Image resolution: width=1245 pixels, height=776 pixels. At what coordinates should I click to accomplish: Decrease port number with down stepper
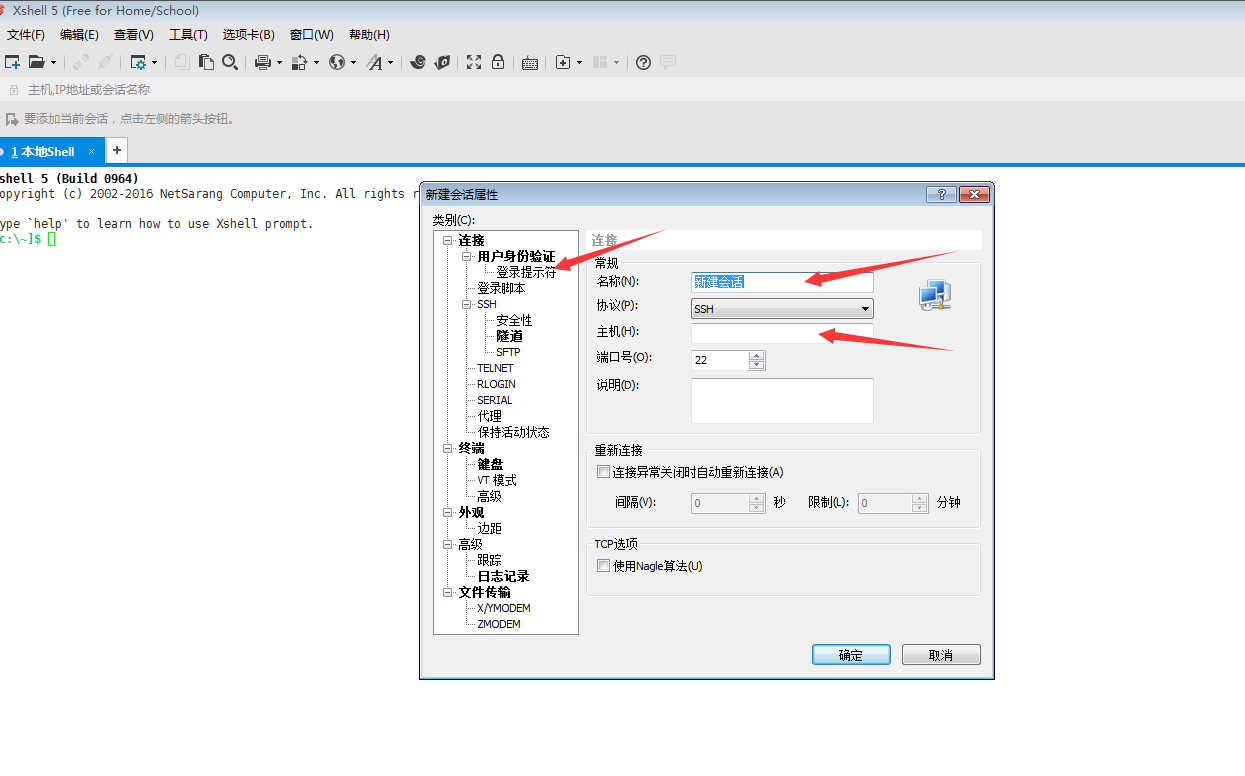[x=757, y=364]
